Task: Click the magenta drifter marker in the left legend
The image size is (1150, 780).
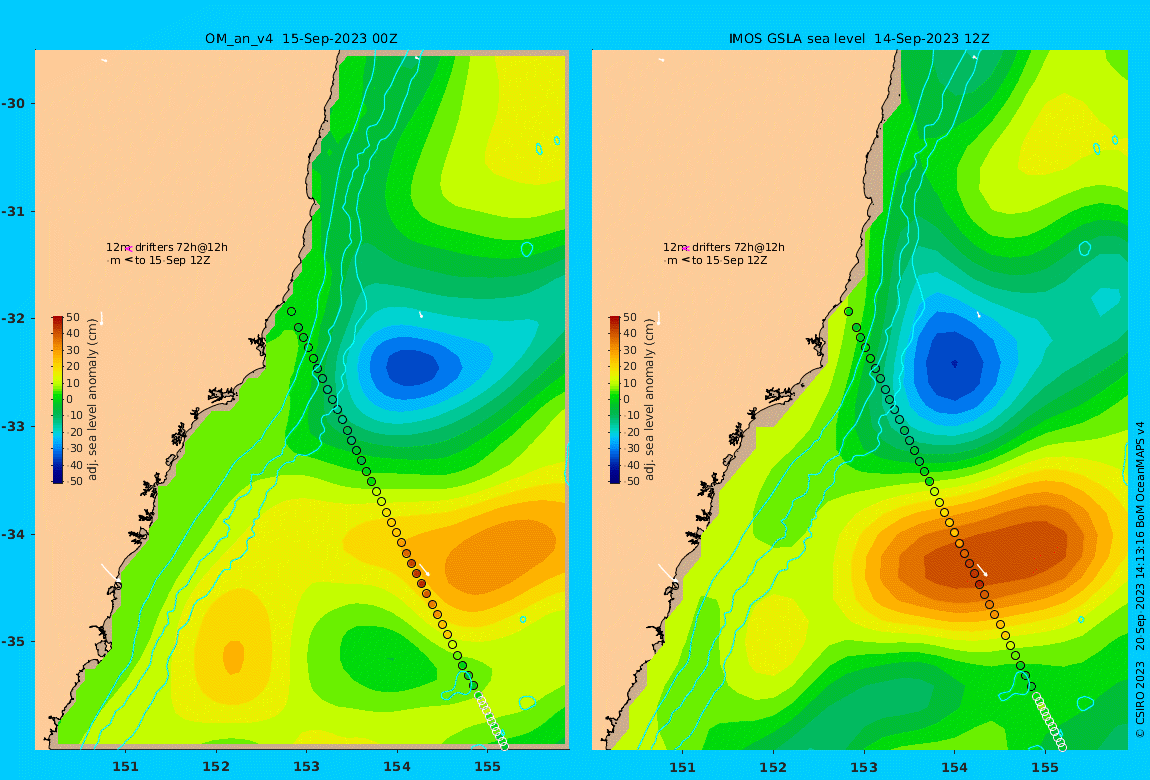Action: tap(128, 249)
